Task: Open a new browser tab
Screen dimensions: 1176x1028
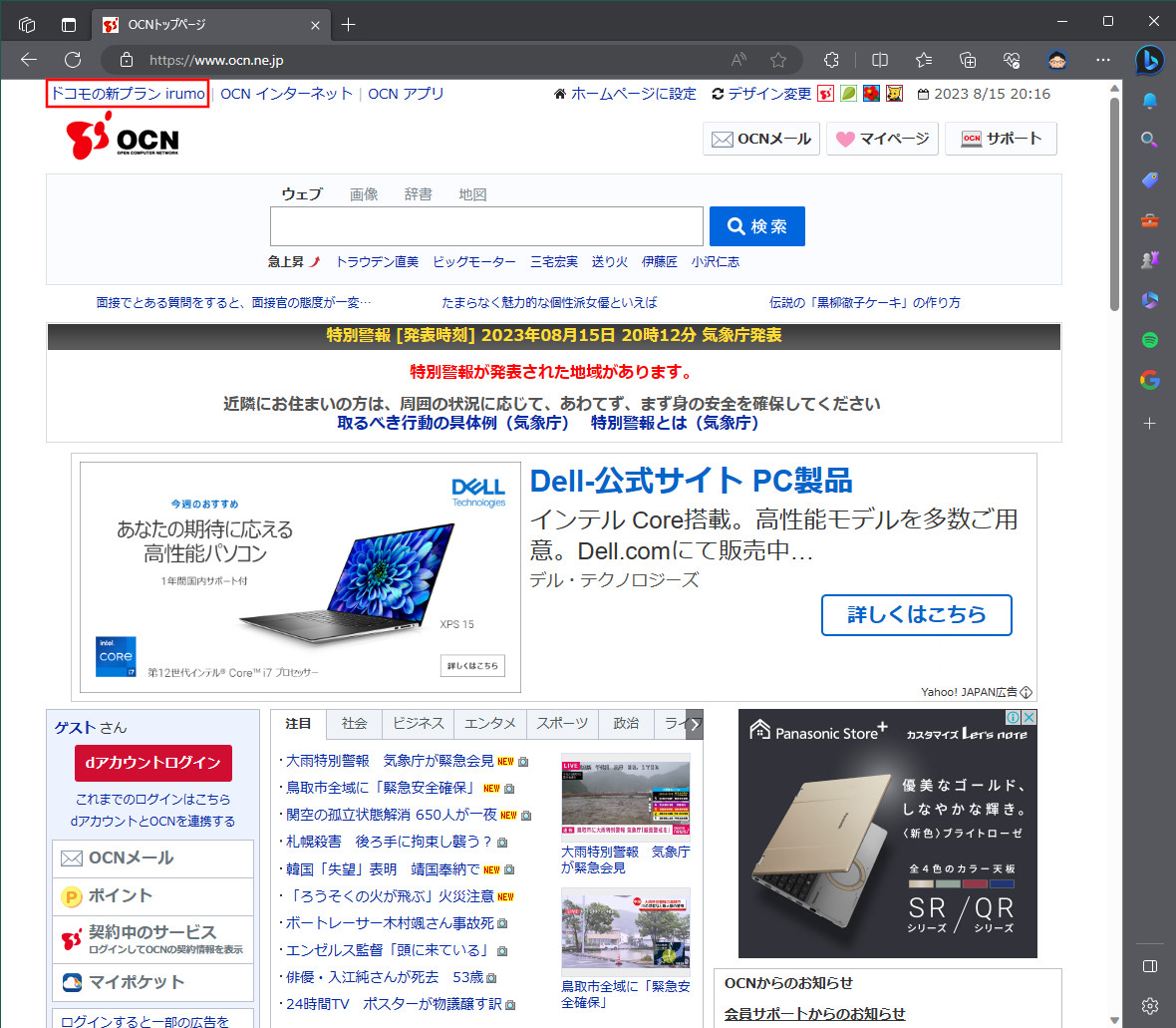Action: 348,25
